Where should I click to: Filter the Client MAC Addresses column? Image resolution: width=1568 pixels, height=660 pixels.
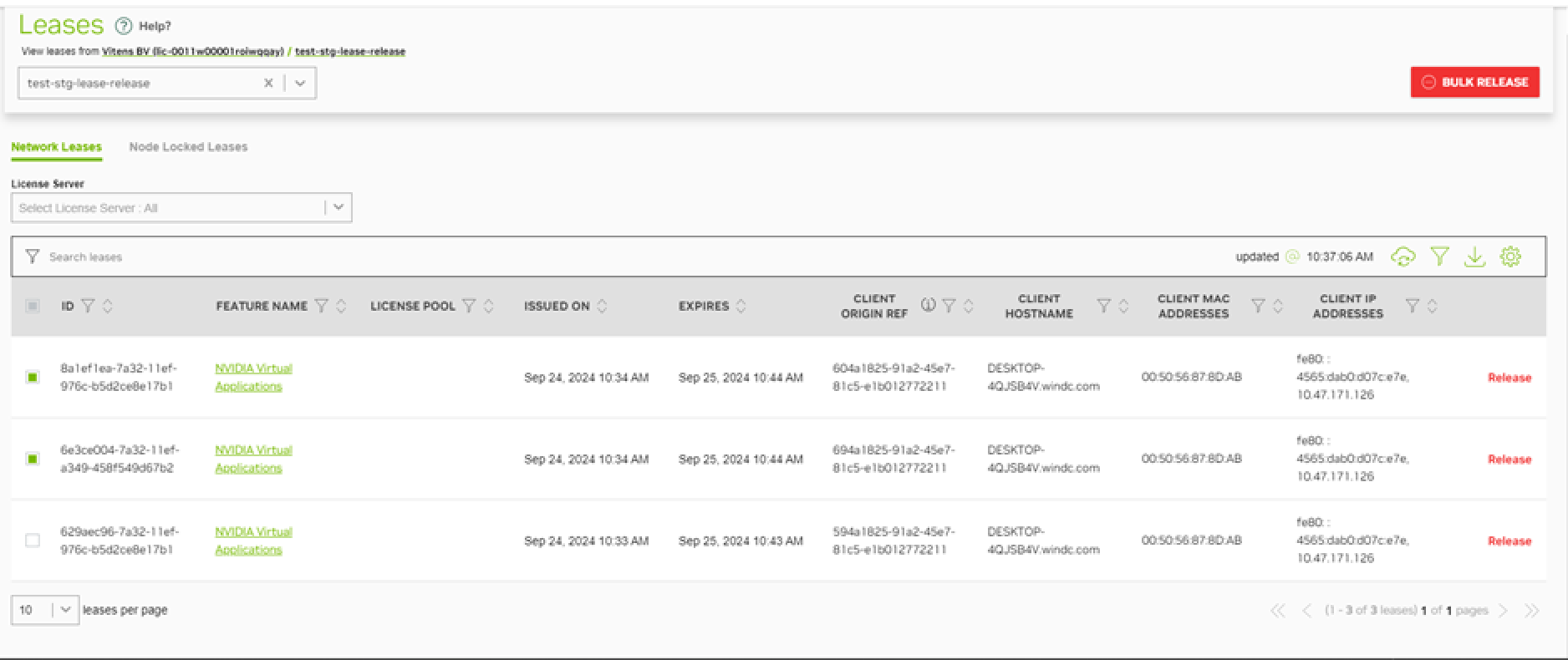click(1258, 306)
